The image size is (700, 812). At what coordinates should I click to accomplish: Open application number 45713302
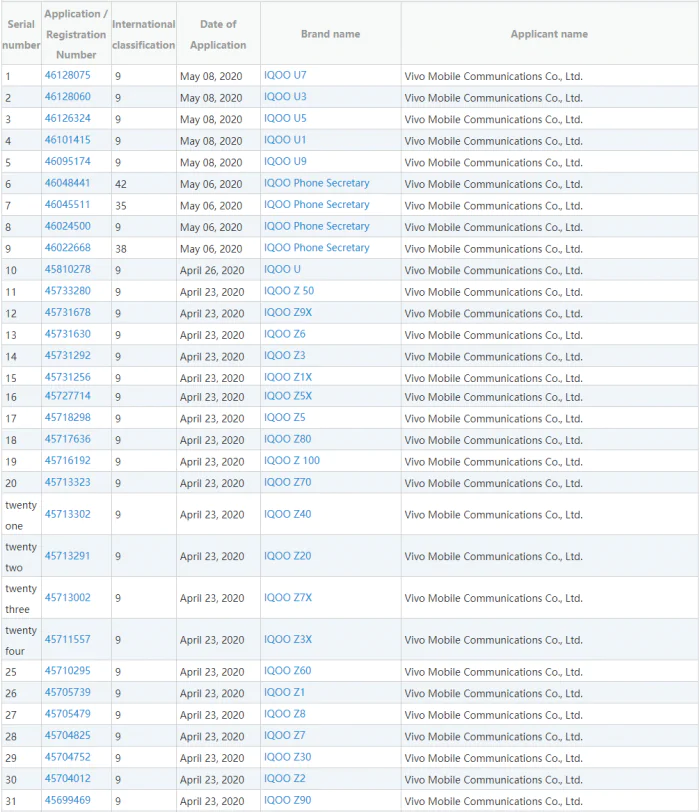click(67, 514)
